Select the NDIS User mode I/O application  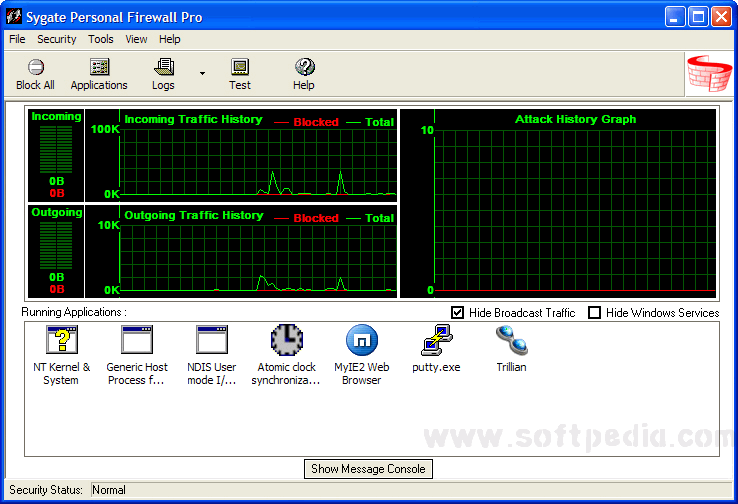click(212, 355)
